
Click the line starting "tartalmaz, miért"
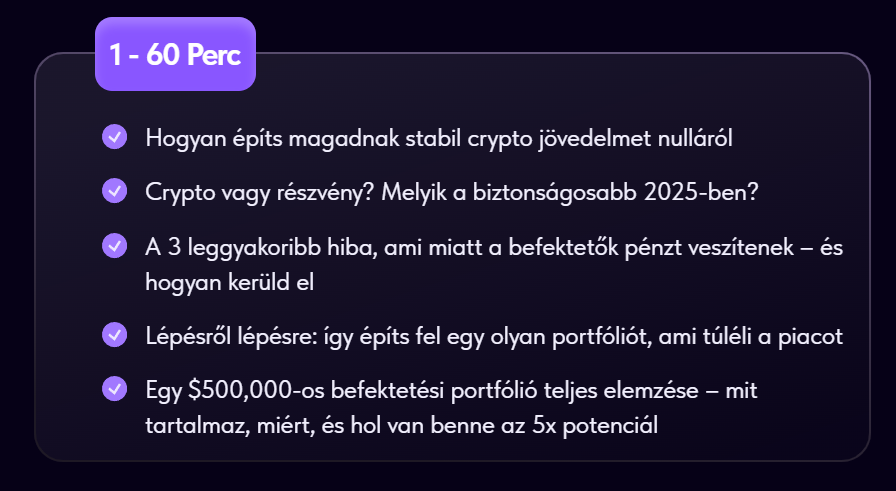[401, 425]
